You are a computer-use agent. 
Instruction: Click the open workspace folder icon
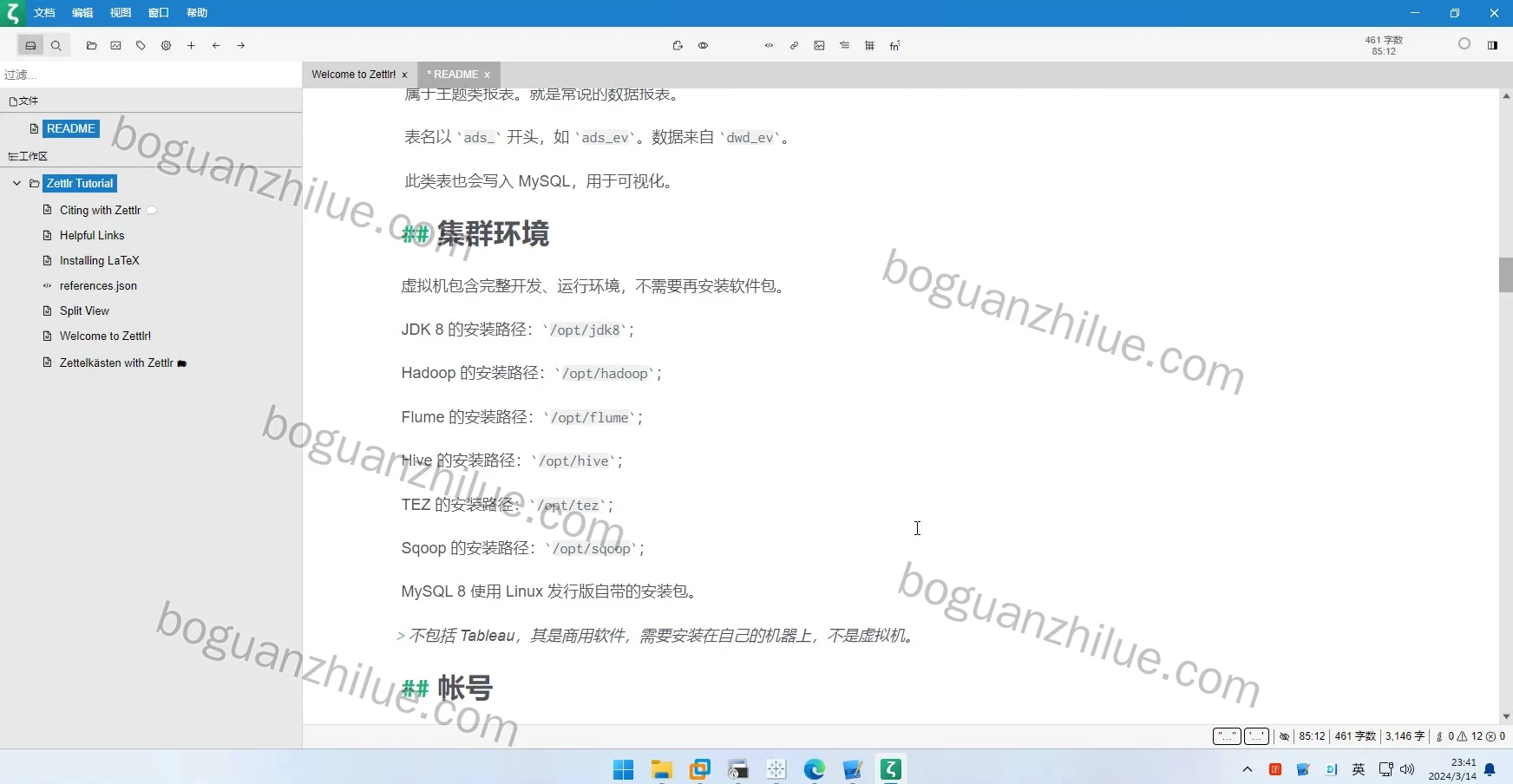click(91, 46)
